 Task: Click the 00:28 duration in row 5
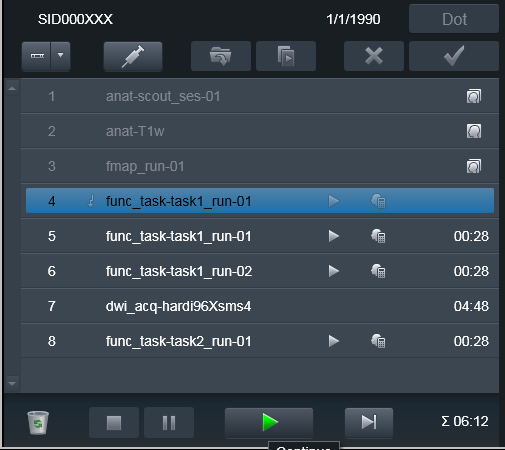tap(471, 236)
